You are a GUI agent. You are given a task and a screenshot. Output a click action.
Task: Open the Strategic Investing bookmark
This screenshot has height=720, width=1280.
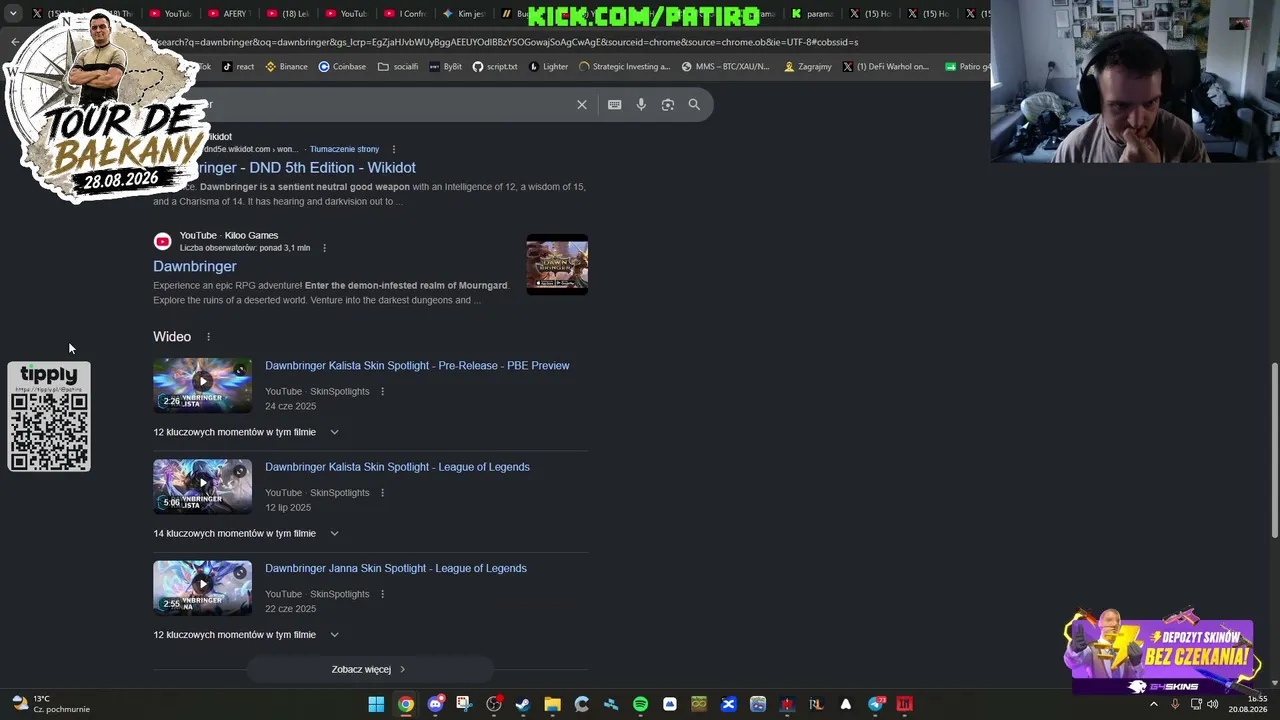625,67
